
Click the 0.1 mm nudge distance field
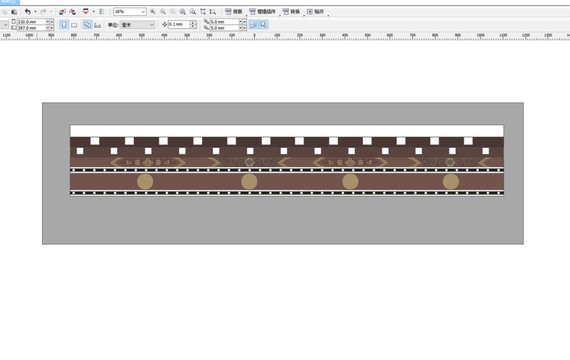coord(179,24)
